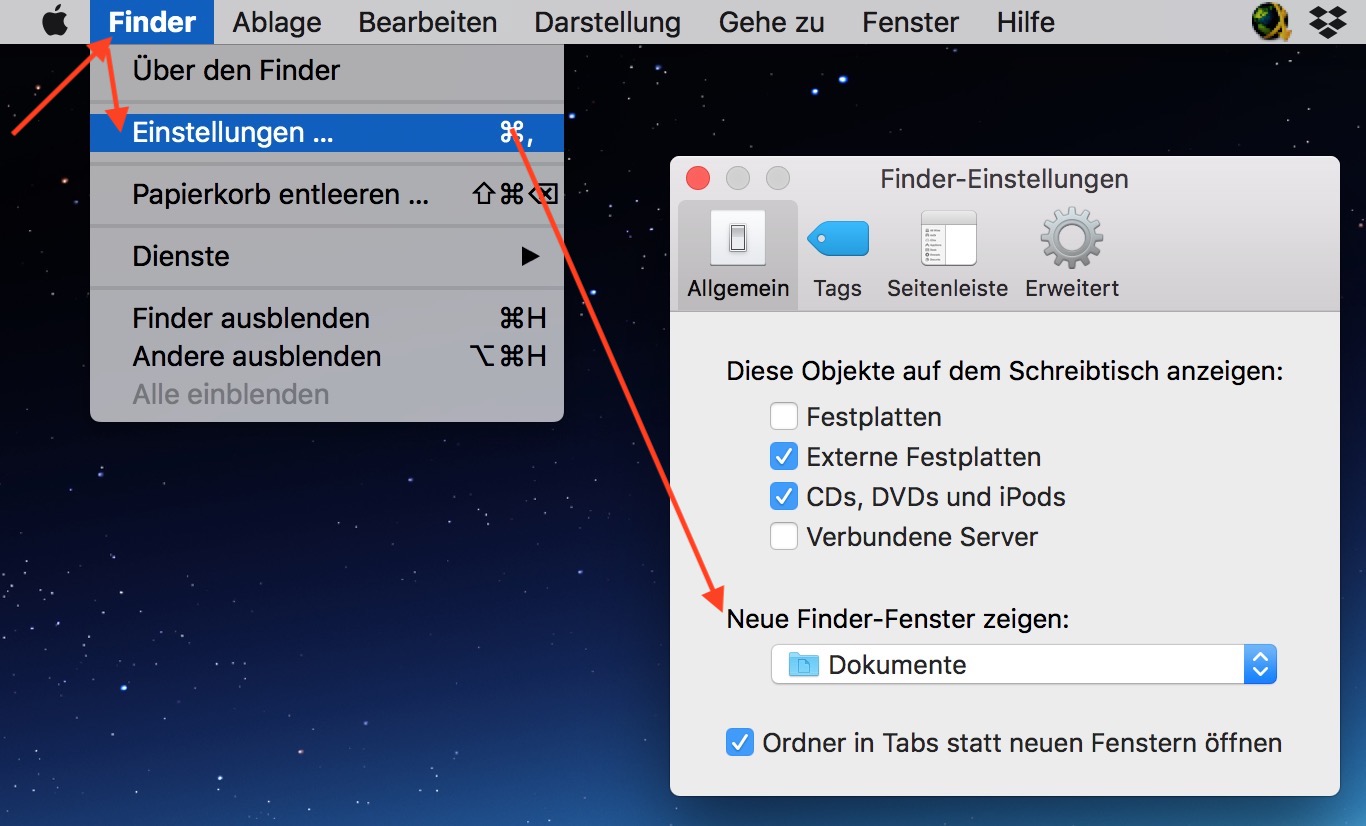
Task: Choose Einstellungen from Finder menu
Action: click(x=327, y=132)
